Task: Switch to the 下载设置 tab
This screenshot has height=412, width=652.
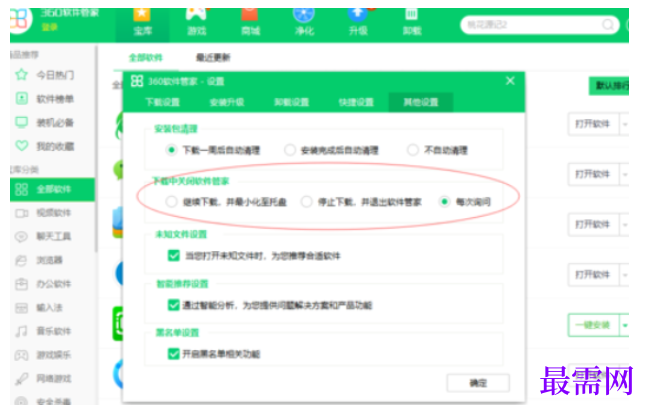Action: 162,102
